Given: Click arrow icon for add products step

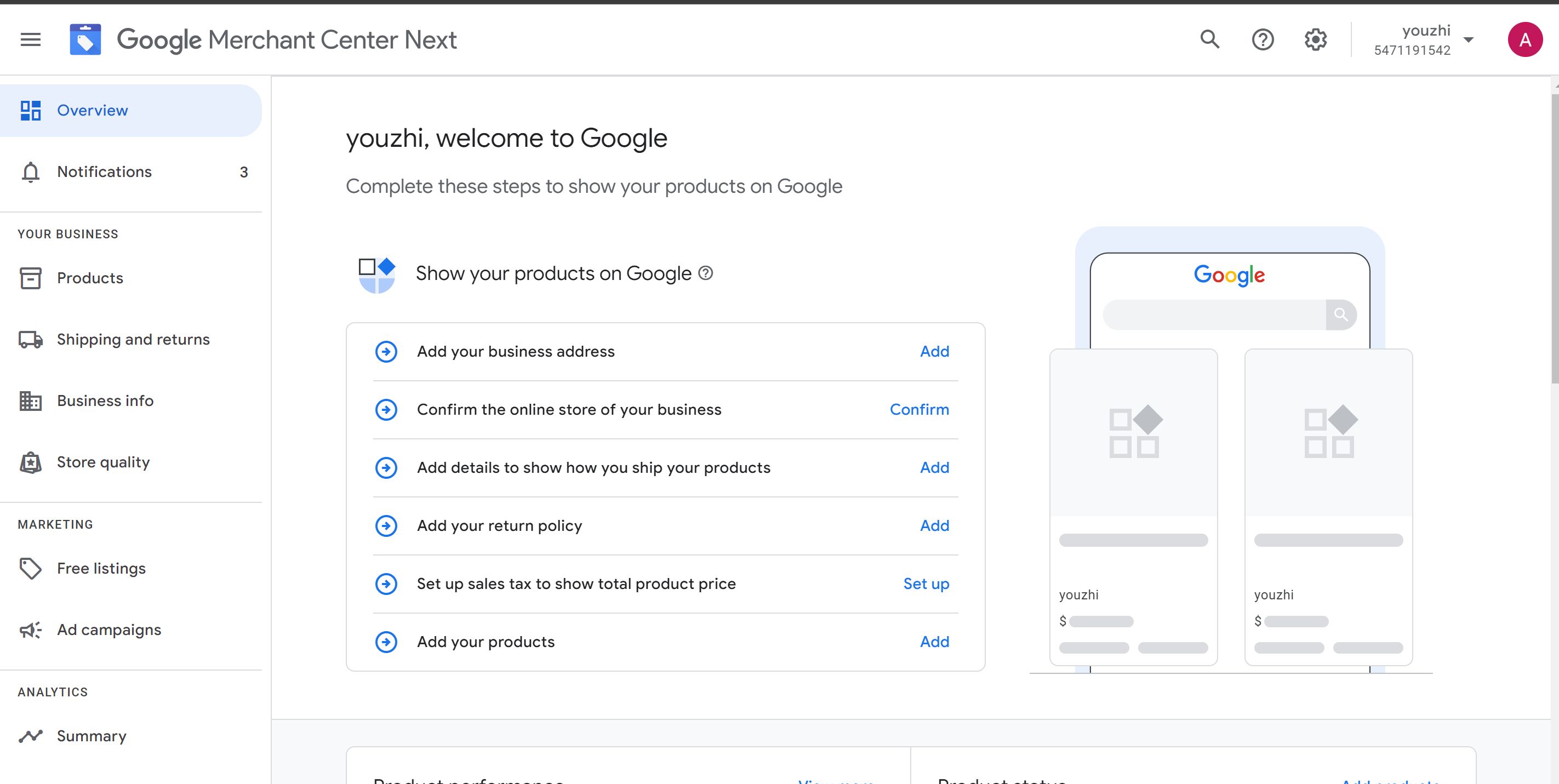Looking at the screenshot, I should point(386,642).
